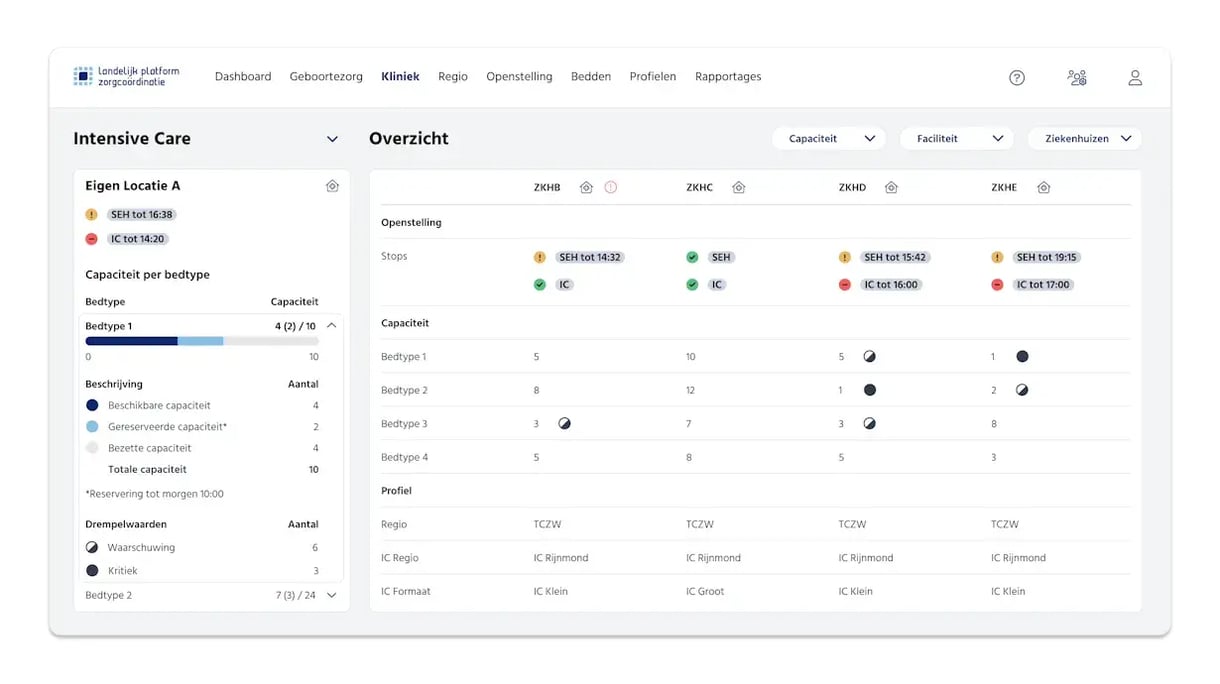The height and width of the screenshot is (684, 1220).
Task: Click the hospital icon next to ZKHC
Action: (x=739, y=188)
